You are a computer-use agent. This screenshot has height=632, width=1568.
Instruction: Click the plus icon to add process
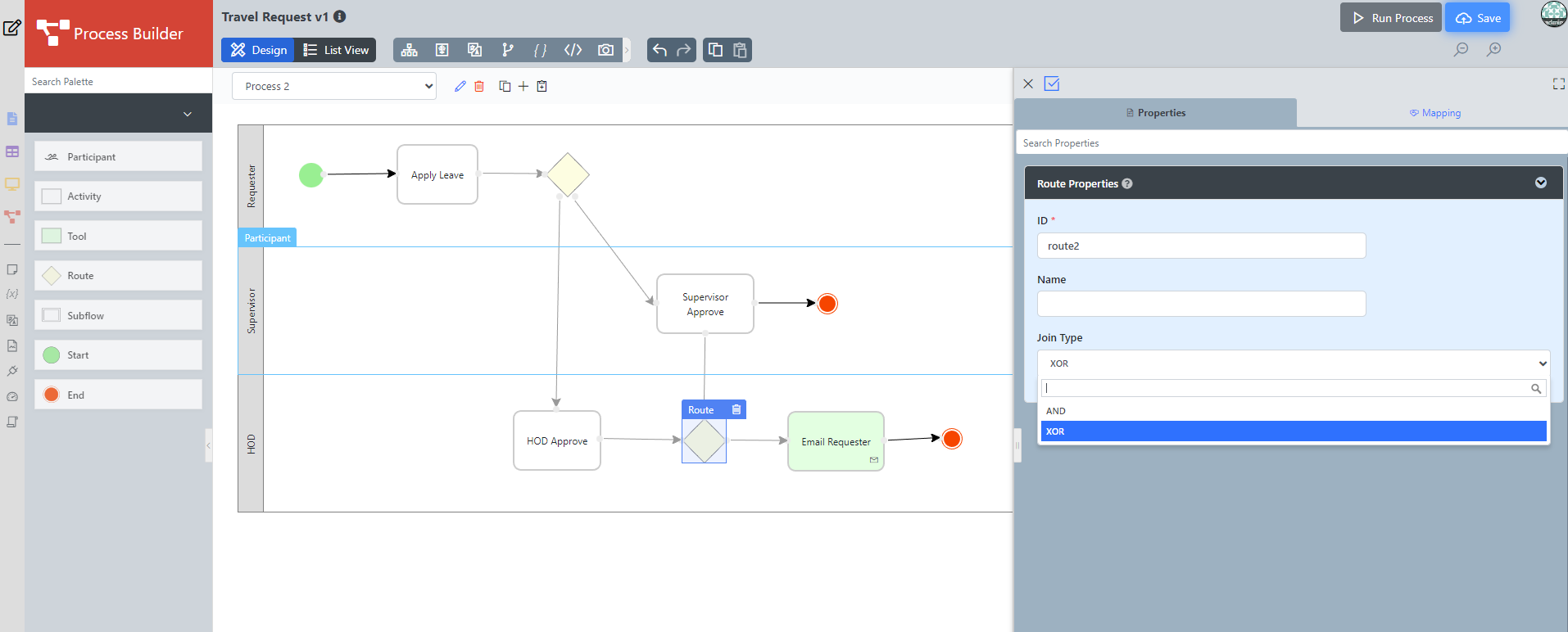tap(523, 86)
